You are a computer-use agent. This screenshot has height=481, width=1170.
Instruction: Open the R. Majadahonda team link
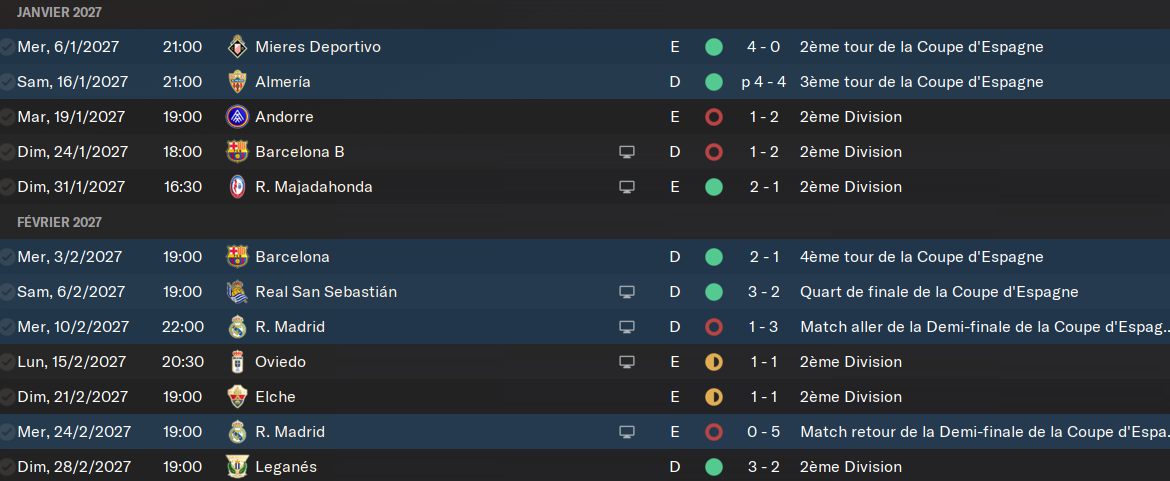(x=313, y=187)
